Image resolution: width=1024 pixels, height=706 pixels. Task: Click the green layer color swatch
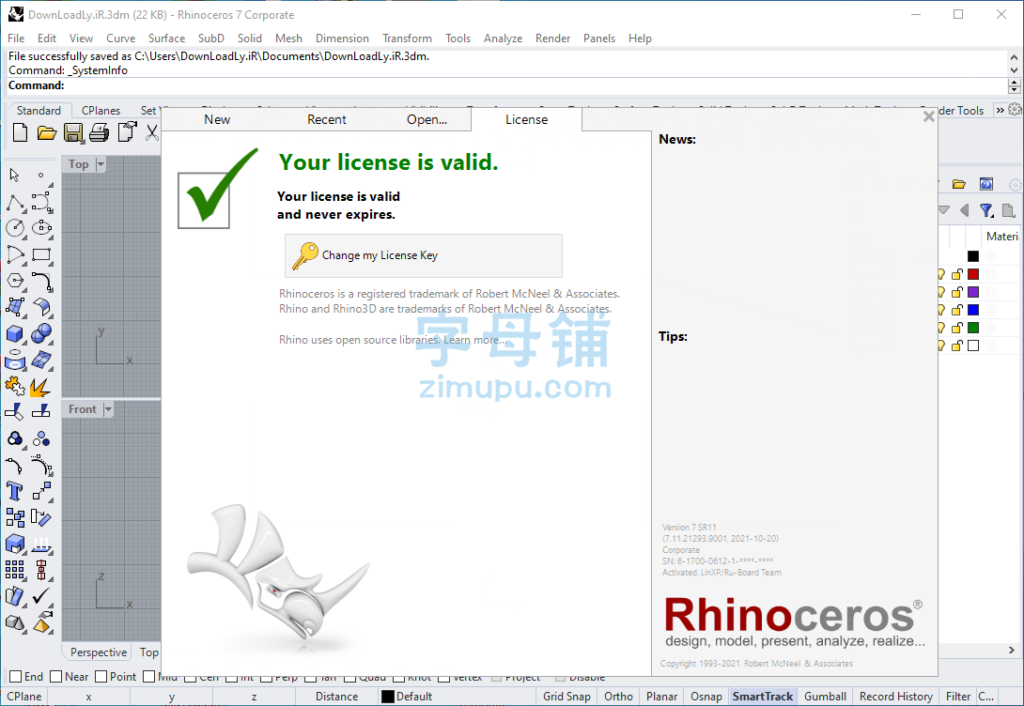click(973, 327)
